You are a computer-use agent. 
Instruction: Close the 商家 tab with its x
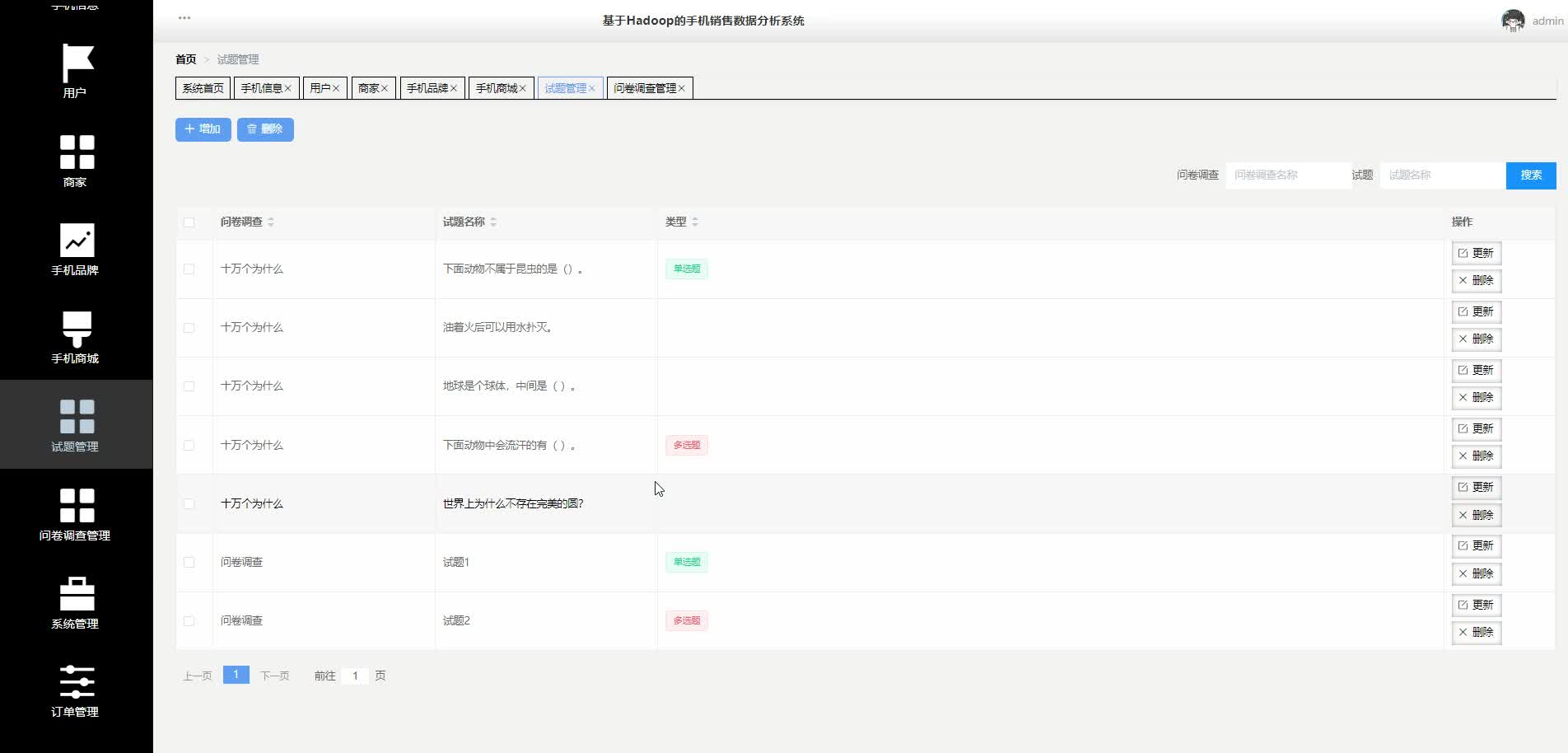point(384,88)
